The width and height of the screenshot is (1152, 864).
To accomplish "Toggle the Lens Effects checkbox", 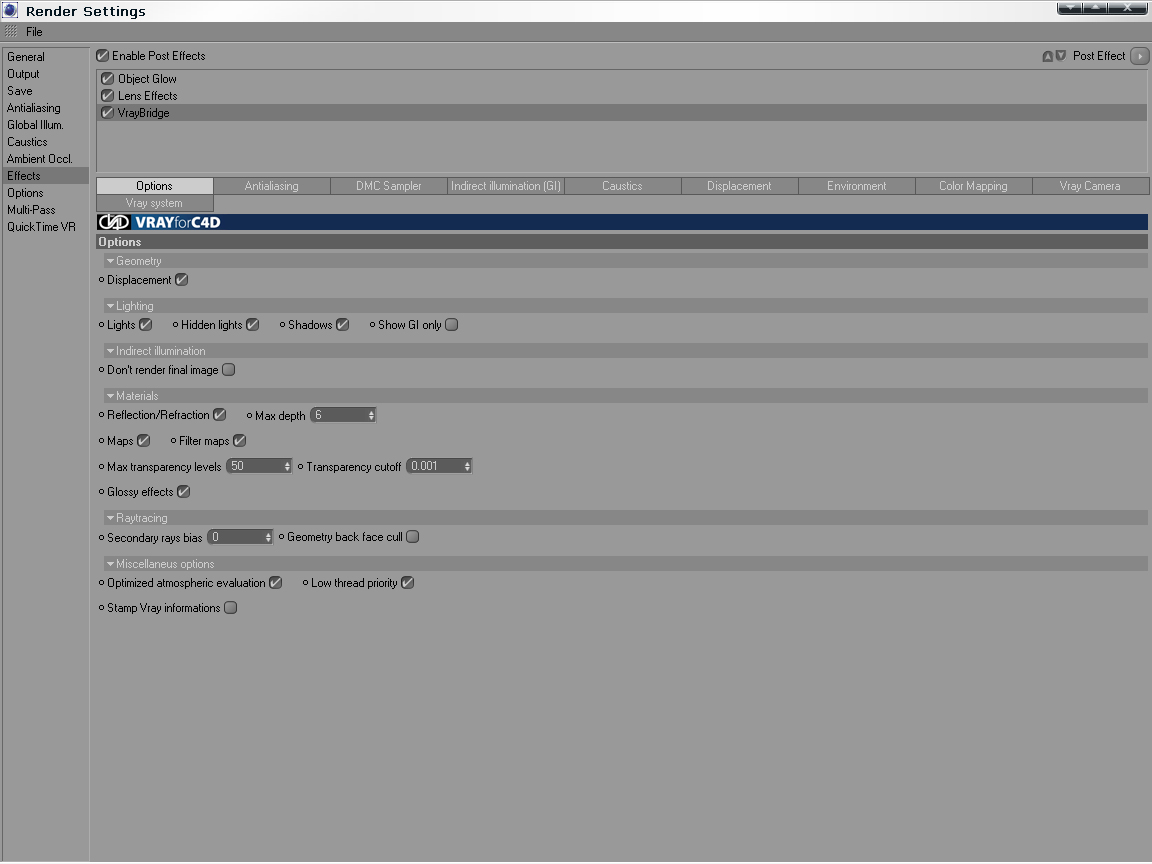I will point(107,96).
